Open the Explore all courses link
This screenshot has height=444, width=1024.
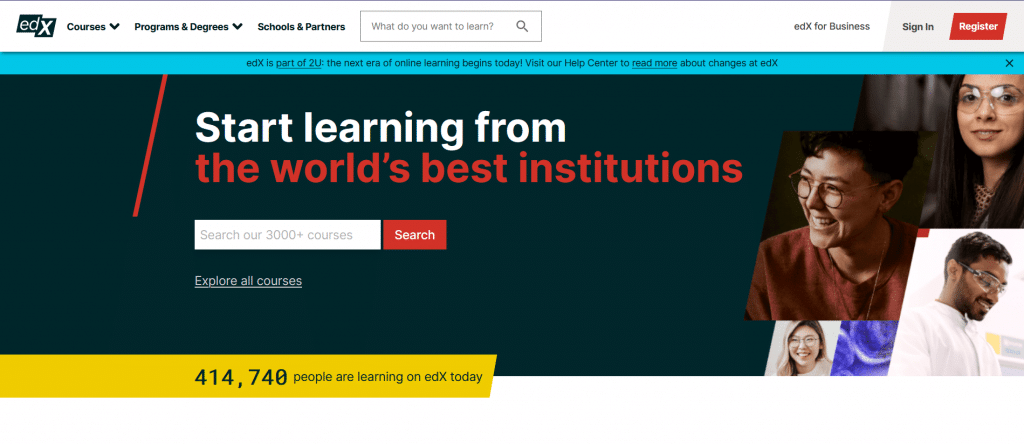click(248, 281)
